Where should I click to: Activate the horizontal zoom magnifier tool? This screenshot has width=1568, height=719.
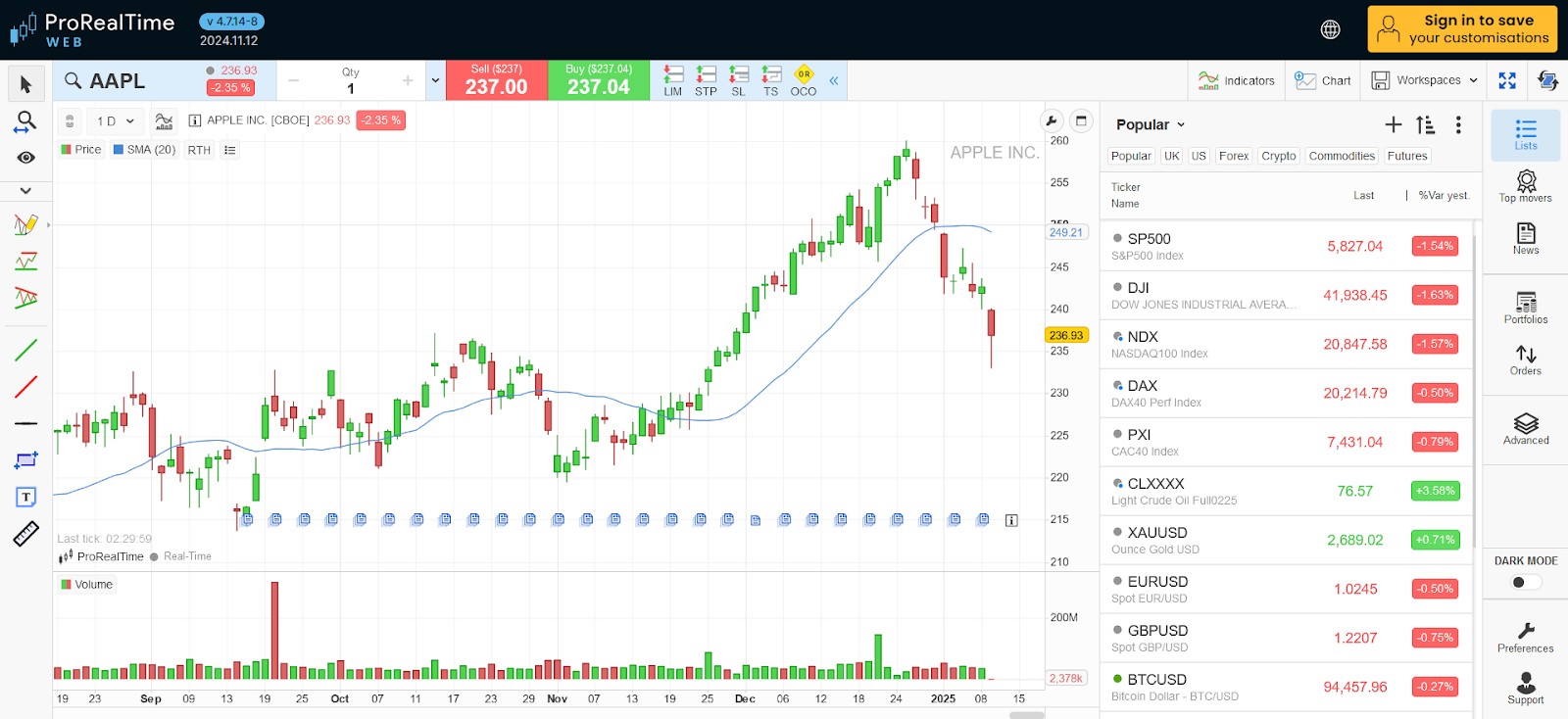point(25,121)
